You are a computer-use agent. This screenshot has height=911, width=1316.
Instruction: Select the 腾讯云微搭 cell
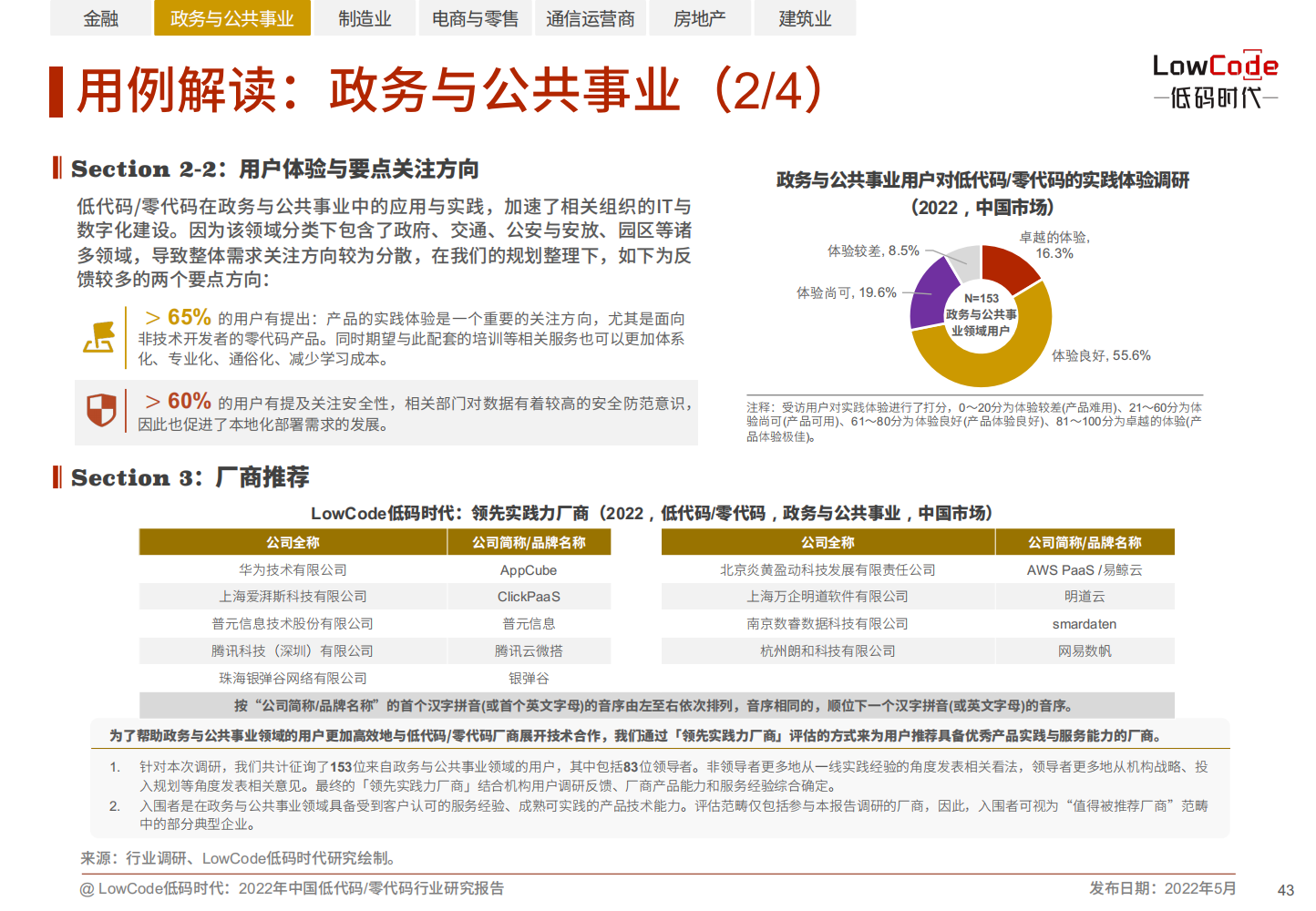pyautogui.click(x=529, y=651)
